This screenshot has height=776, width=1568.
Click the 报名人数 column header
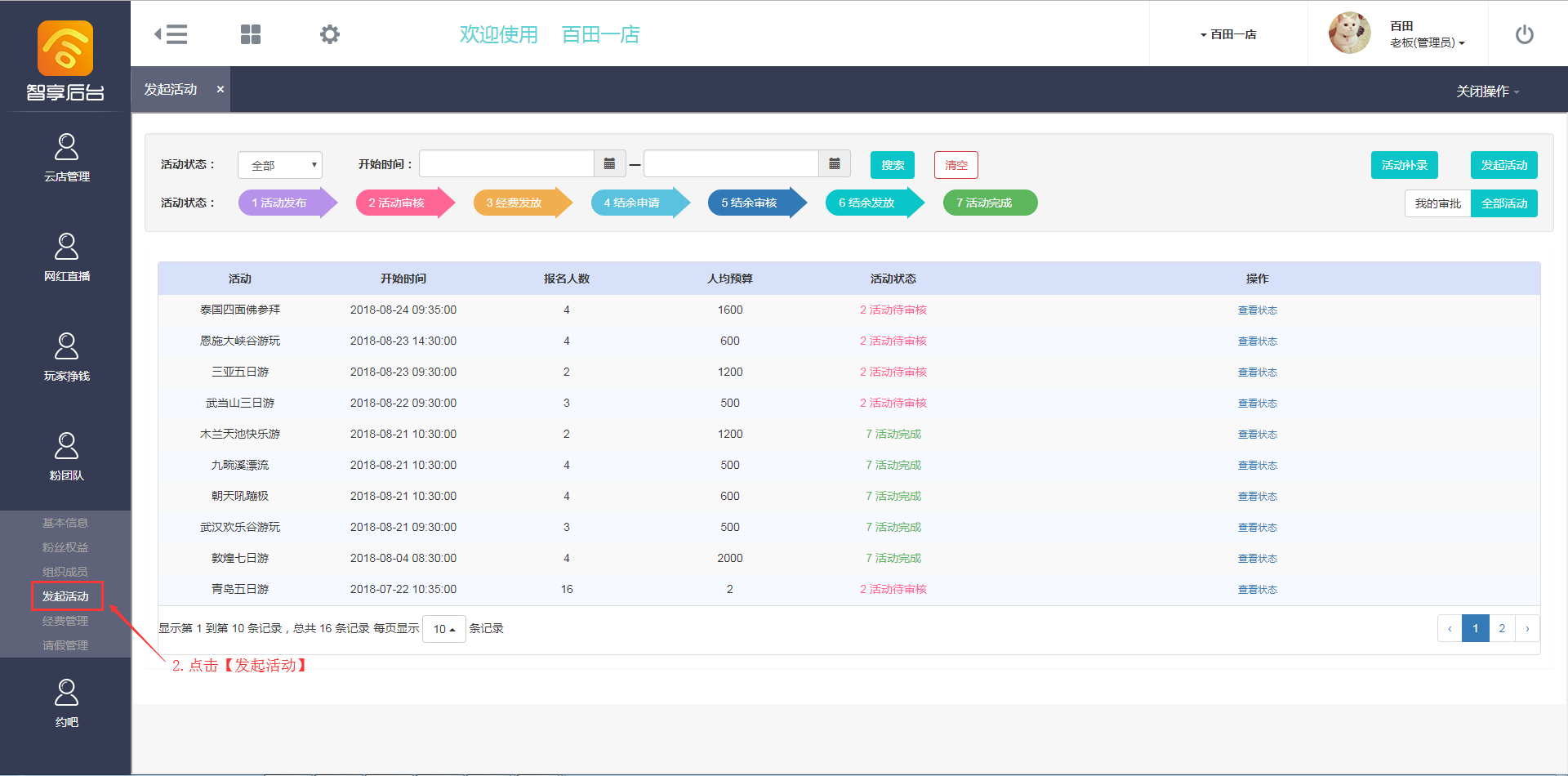coord(567,279)
